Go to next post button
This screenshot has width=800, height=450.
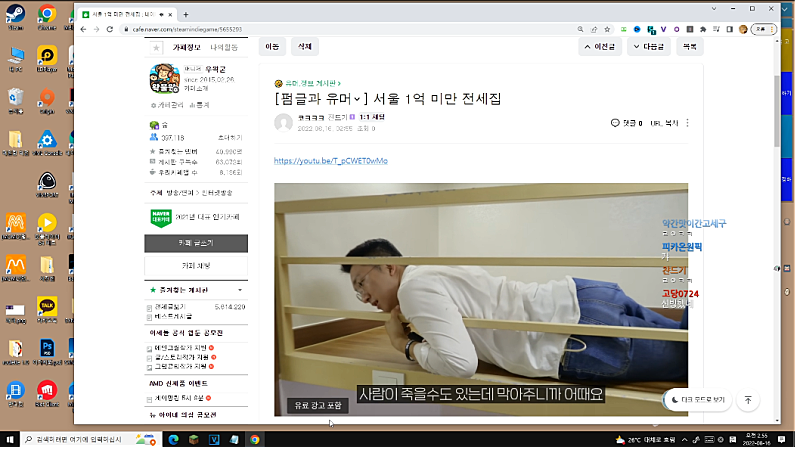(648, 46)
